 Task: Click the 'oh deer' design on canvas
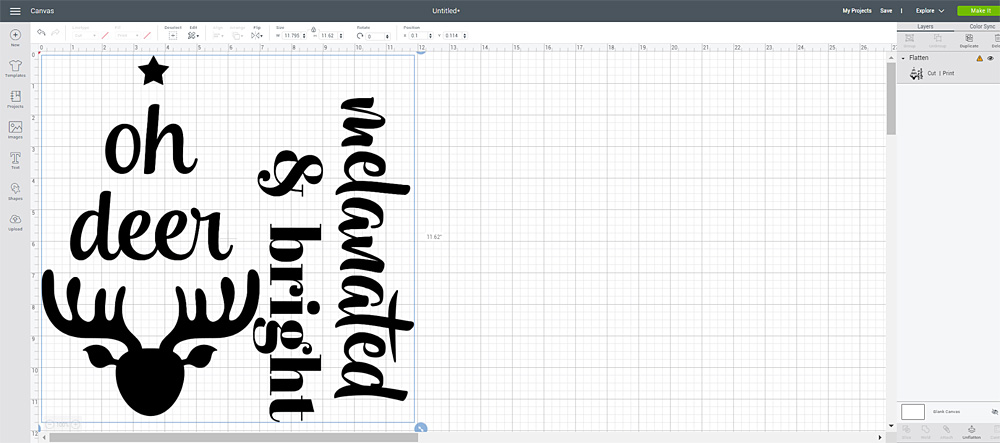[152, 236]
